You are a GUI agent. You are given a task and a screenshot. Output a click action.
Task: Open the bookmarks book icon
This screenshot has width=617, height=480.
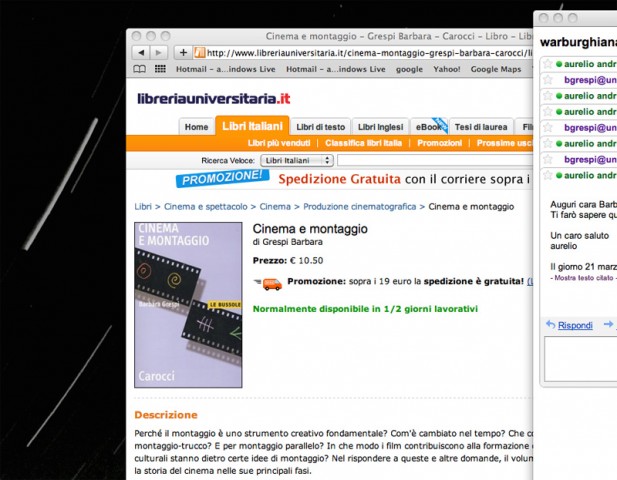coord(139,69)
